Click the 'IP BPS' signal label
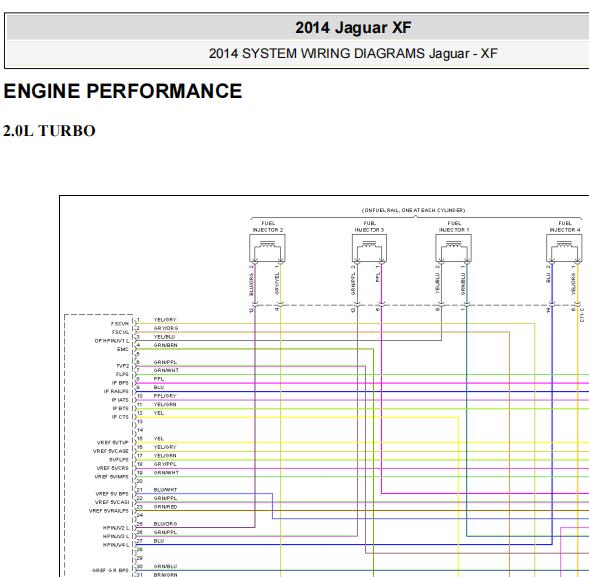This screenshot has height=577, width=589. click(120, 383)
